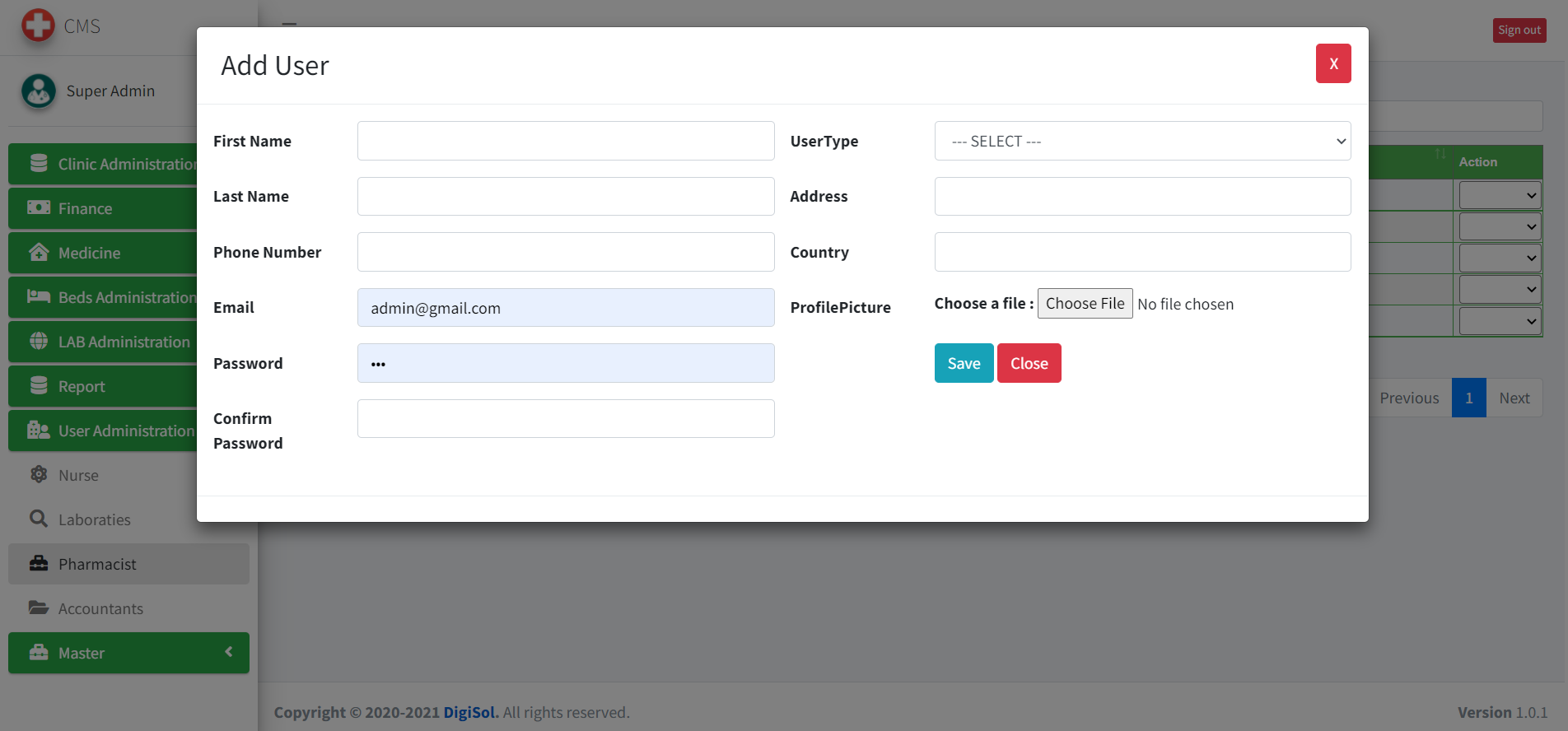This screenshot has width=1568, height=731.
Task: Collapse the Master menu chevron
Action: coord(229,652)
